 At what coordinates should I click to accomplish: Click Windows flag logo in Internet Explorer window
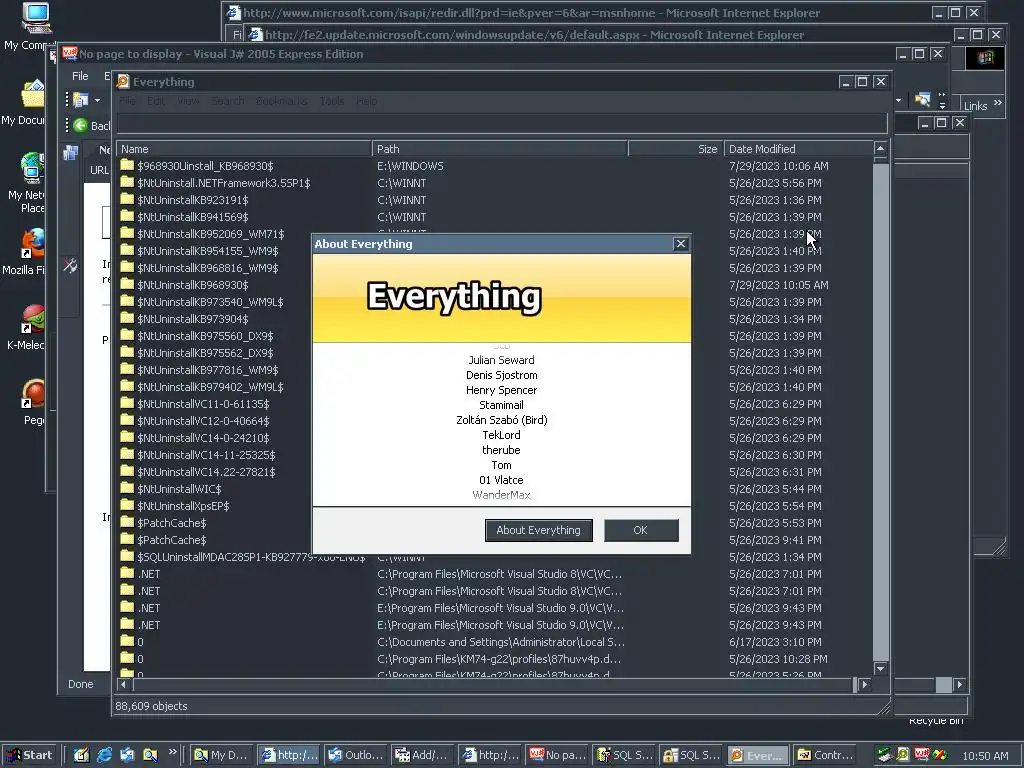pos(985,57)
